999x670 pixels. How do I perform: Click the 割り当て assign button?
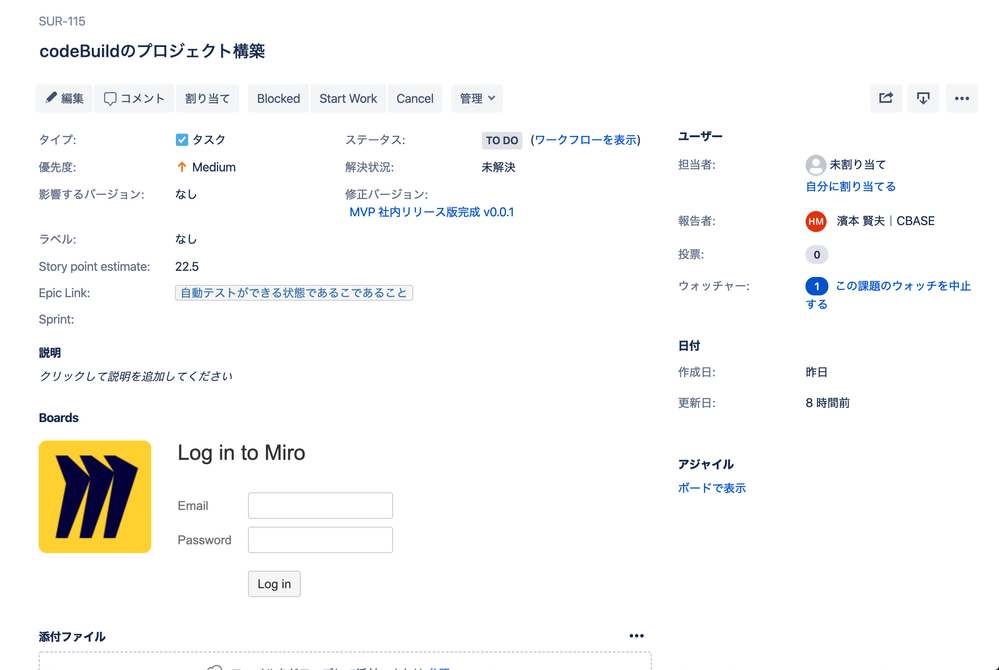tap(207, 99)
